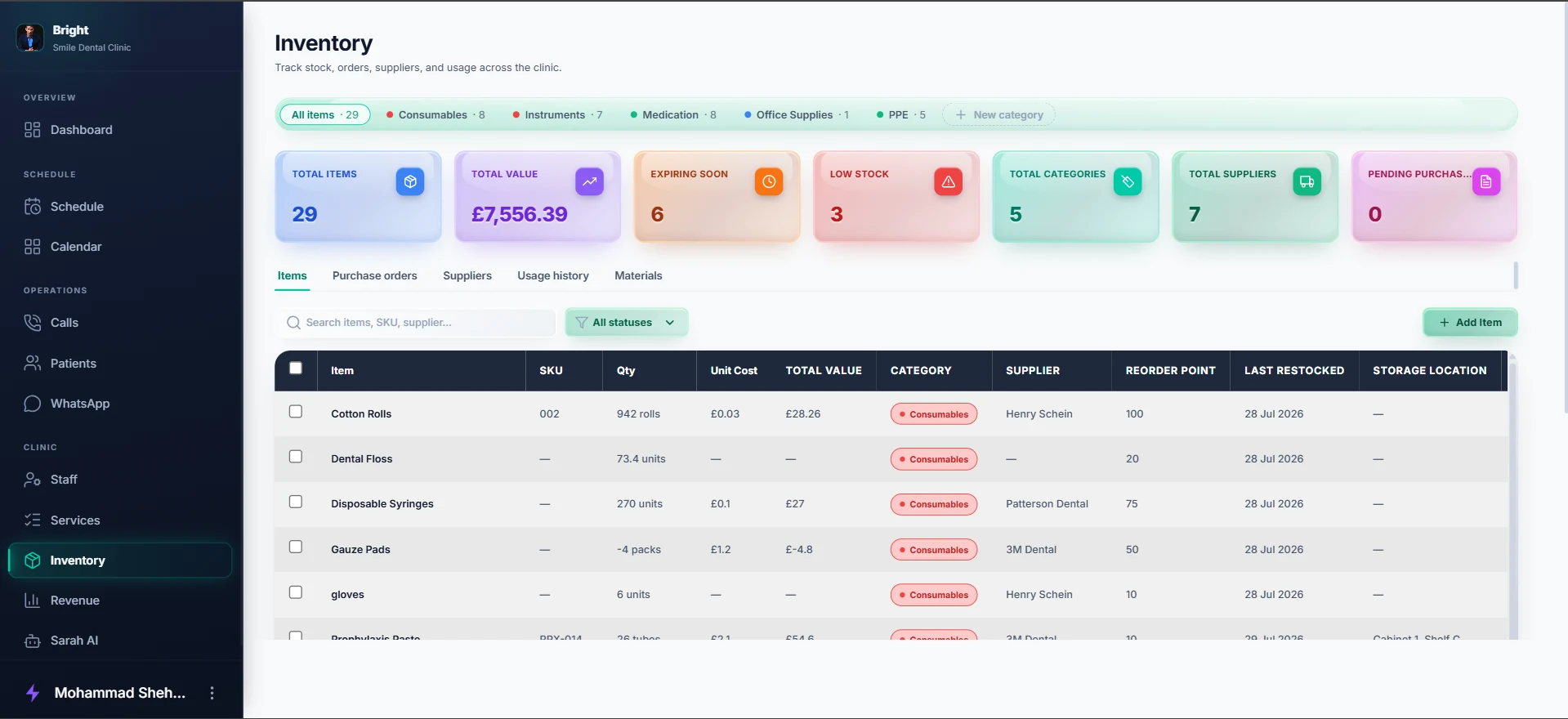The height and width of the screenshot is (719, 1568).
Task: Open the three-dot menu beside Mohammad Sheh...
Action: pyautogui.click(x=212, y=693)
